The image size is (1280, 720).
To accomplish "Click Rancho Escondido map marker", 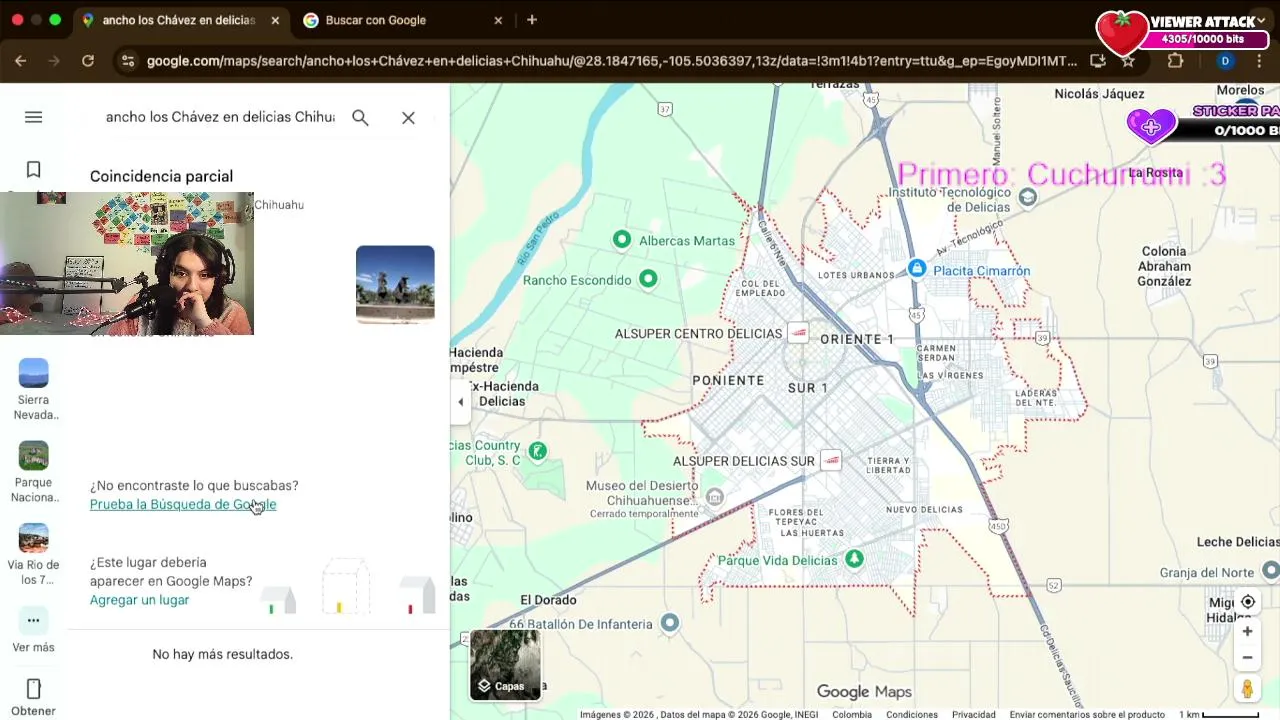I will pos(648,279).
